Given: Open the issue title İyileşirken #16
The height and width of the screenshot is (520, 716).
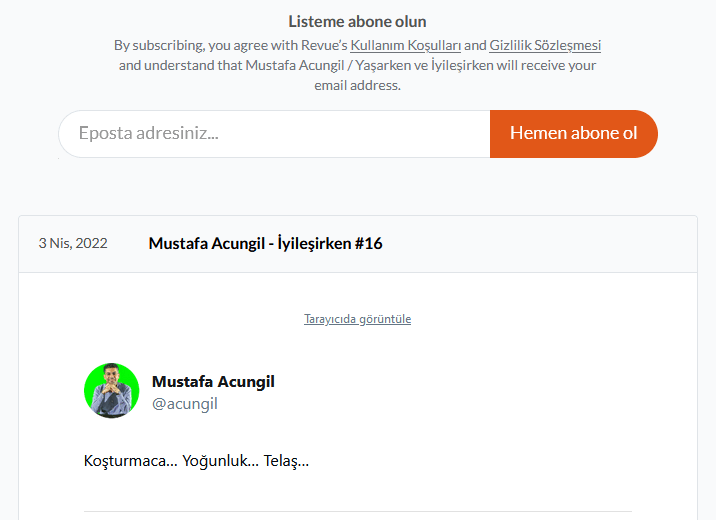Looking at the screenshot, I should pyautogui.click(x=265, y=243).
